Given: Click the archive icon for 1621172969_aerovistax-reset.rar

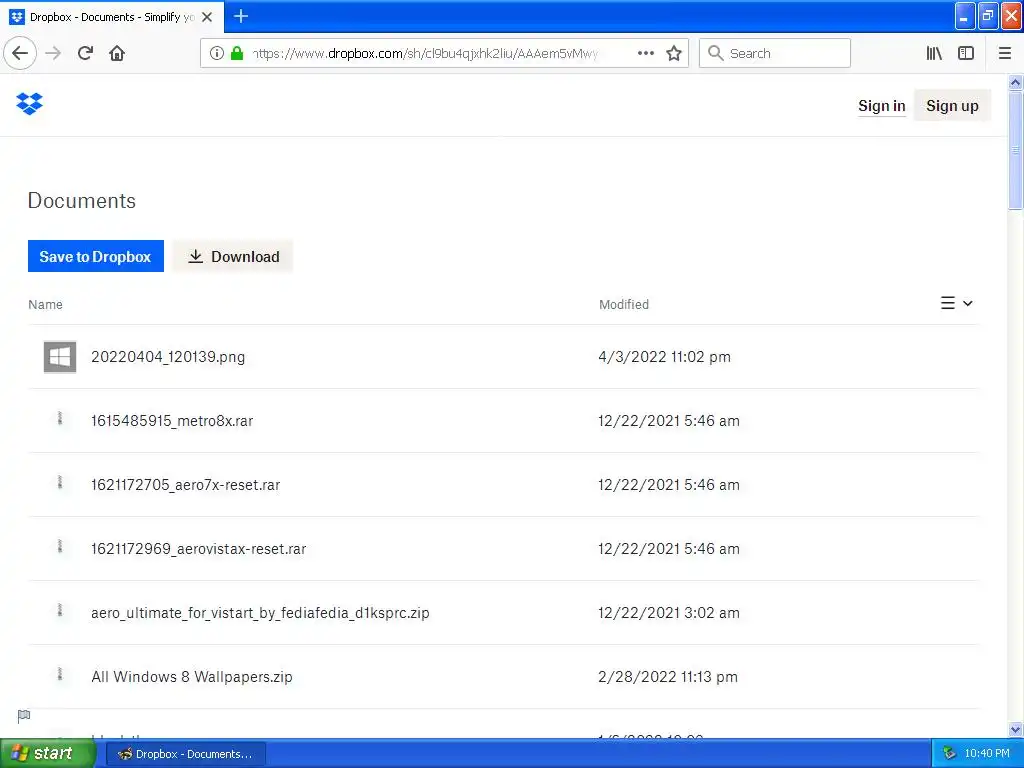Looking at the screenshot, I should [x=59, y=547].
